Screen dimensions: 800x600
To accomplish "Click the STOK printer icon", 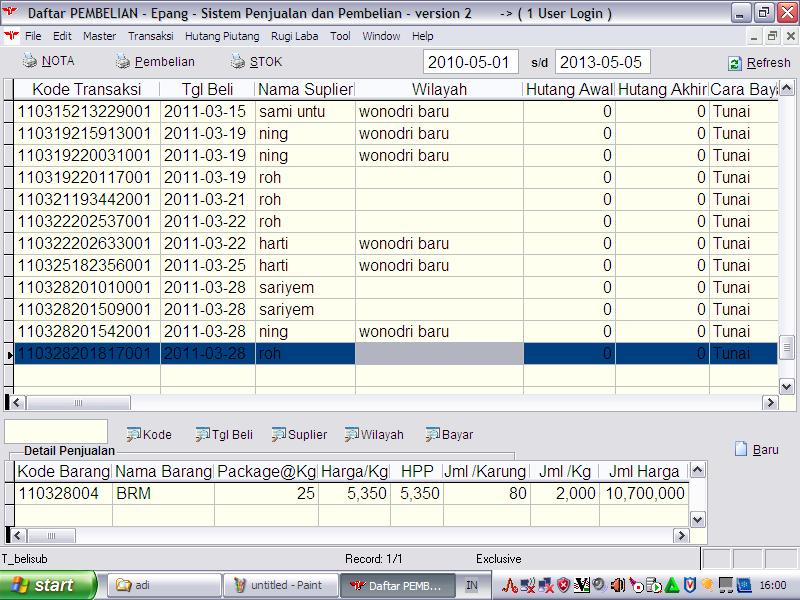I will [238, 62].
